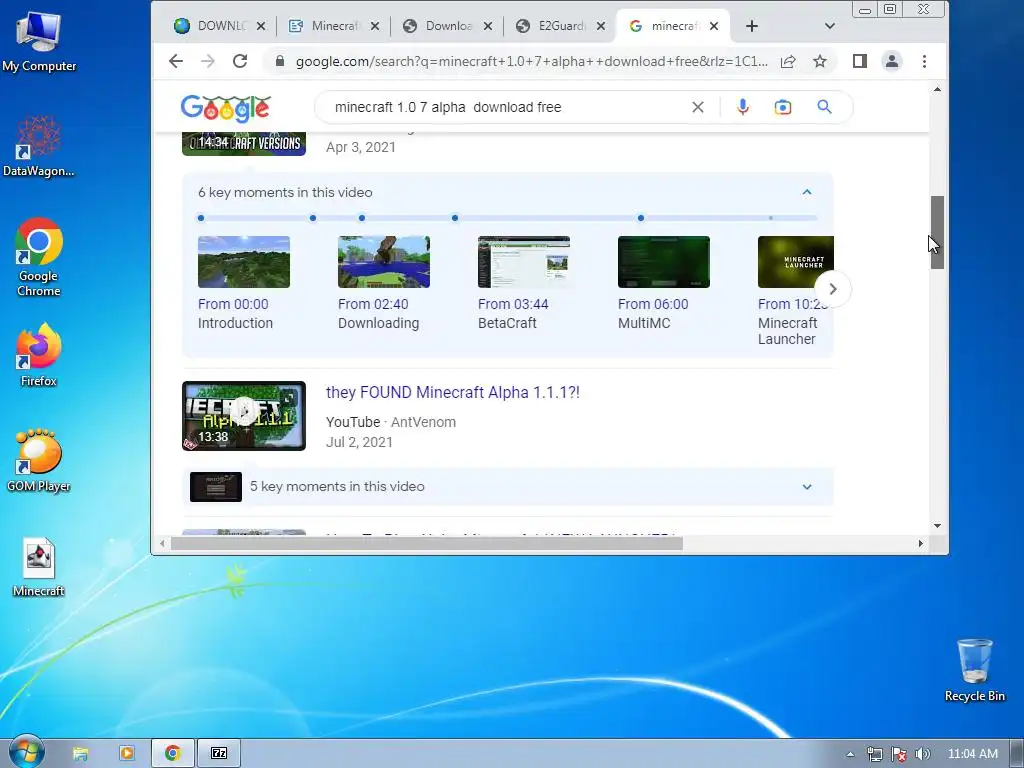
Task: Click the horizontal scrollbar thumb
Action: coord(426,543)
